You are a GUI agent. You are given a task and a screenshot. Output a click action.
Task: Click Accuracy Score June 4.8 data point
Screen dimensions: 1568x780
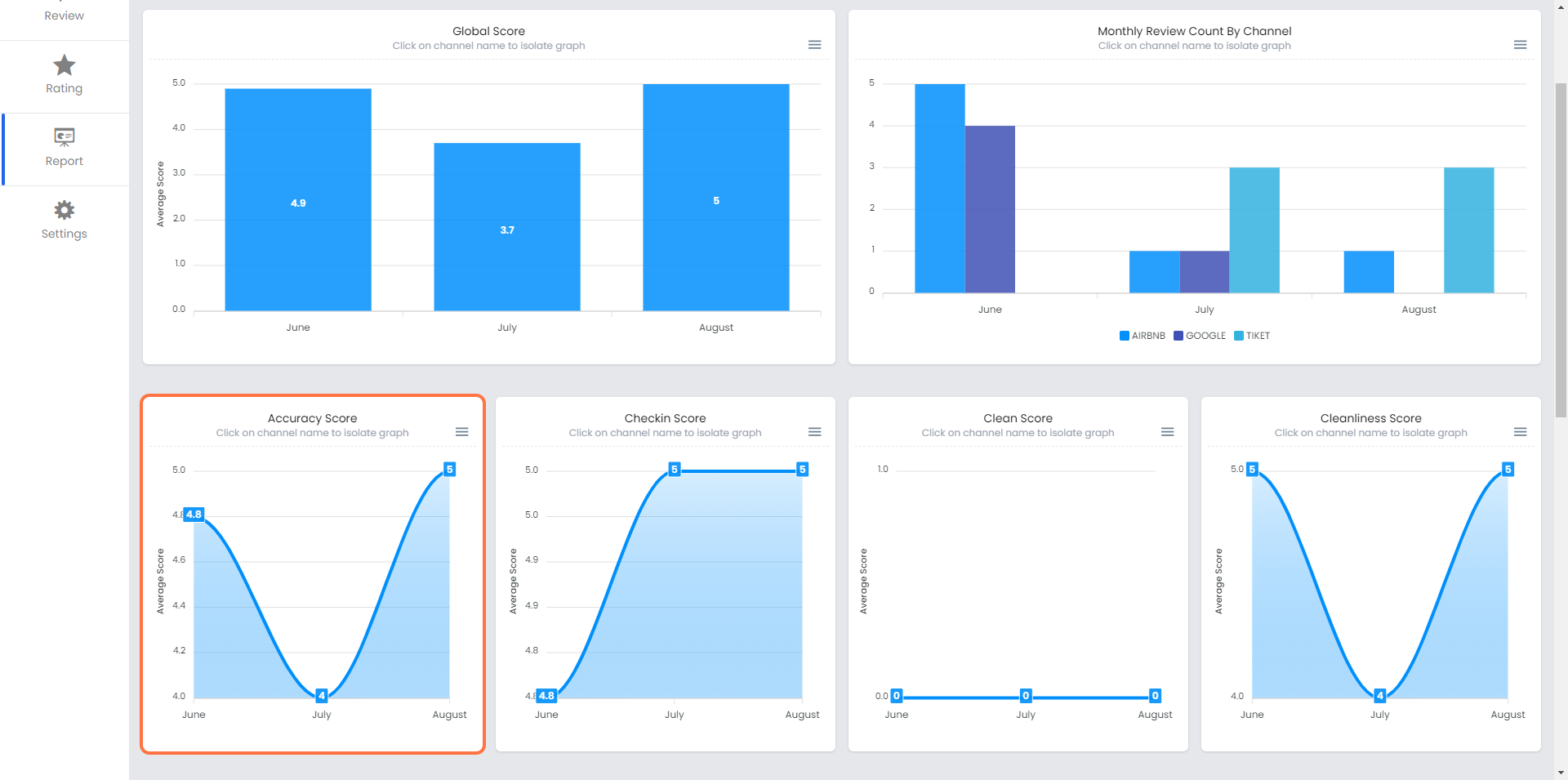pos(194,515)
